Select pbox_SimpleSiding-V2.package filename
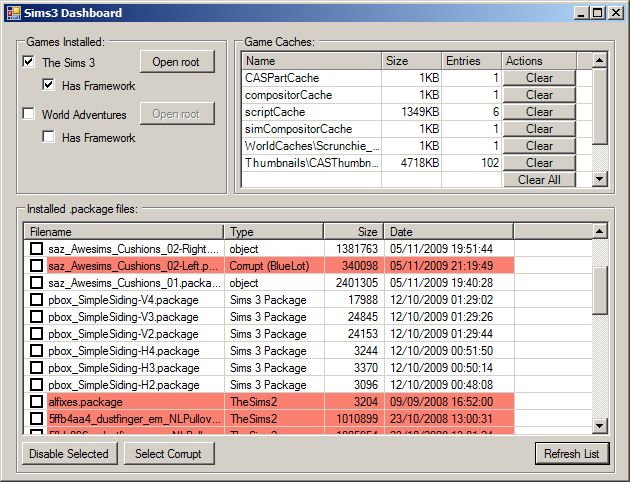630x482 pixels. point(123,334)
